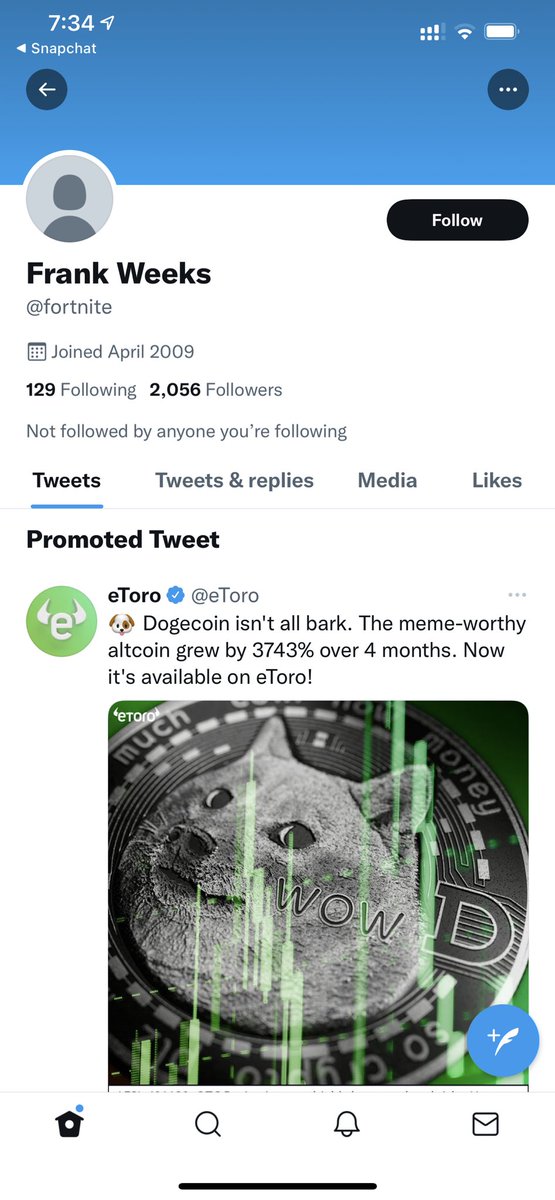The height and width of the screenshot is (1200, 555).
Task: View the 129 Following list
Action: click(81, 390)
